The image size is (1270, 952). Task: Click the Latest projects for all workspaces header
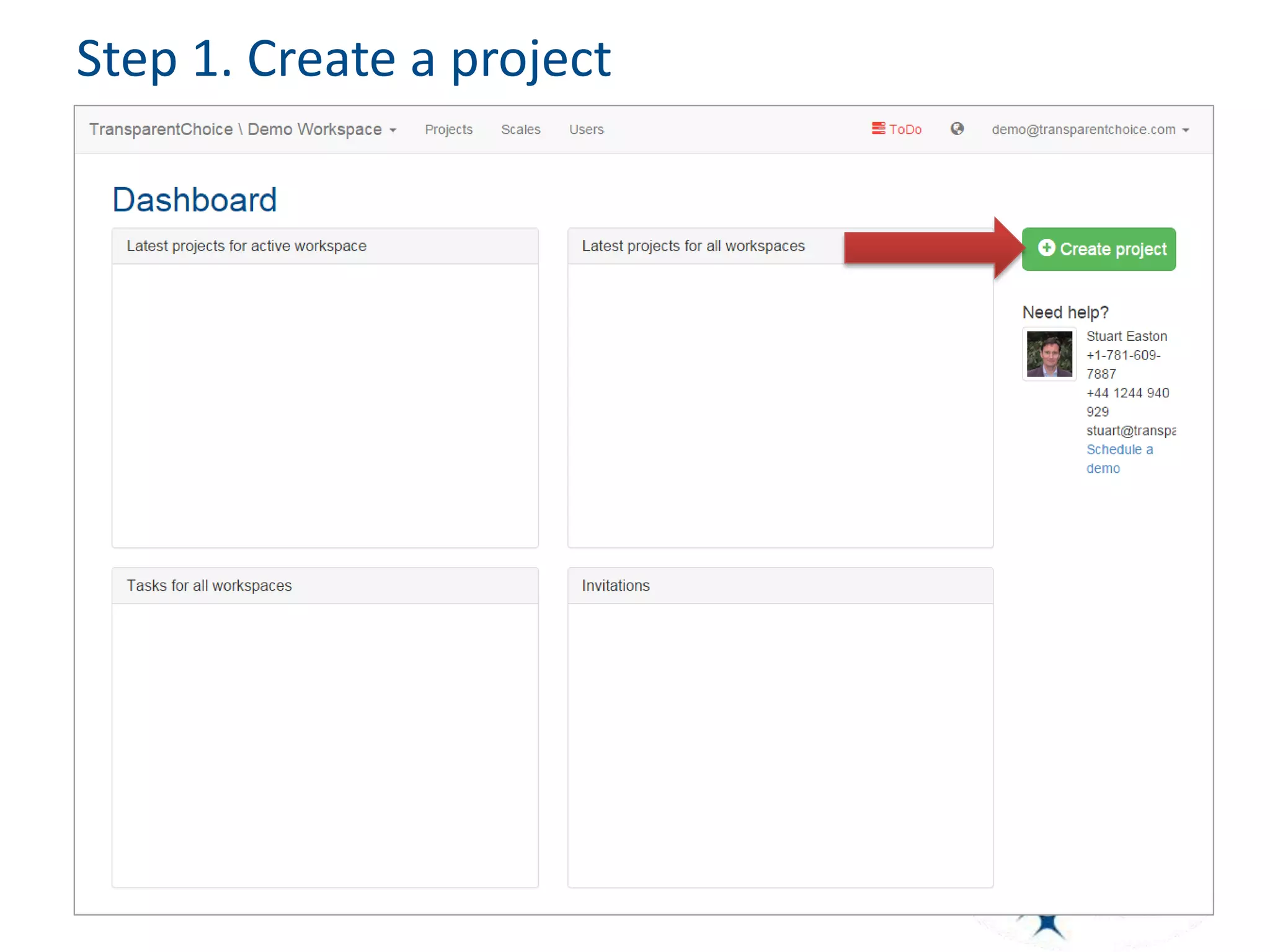pyautogui.click(x=693, y=246)
